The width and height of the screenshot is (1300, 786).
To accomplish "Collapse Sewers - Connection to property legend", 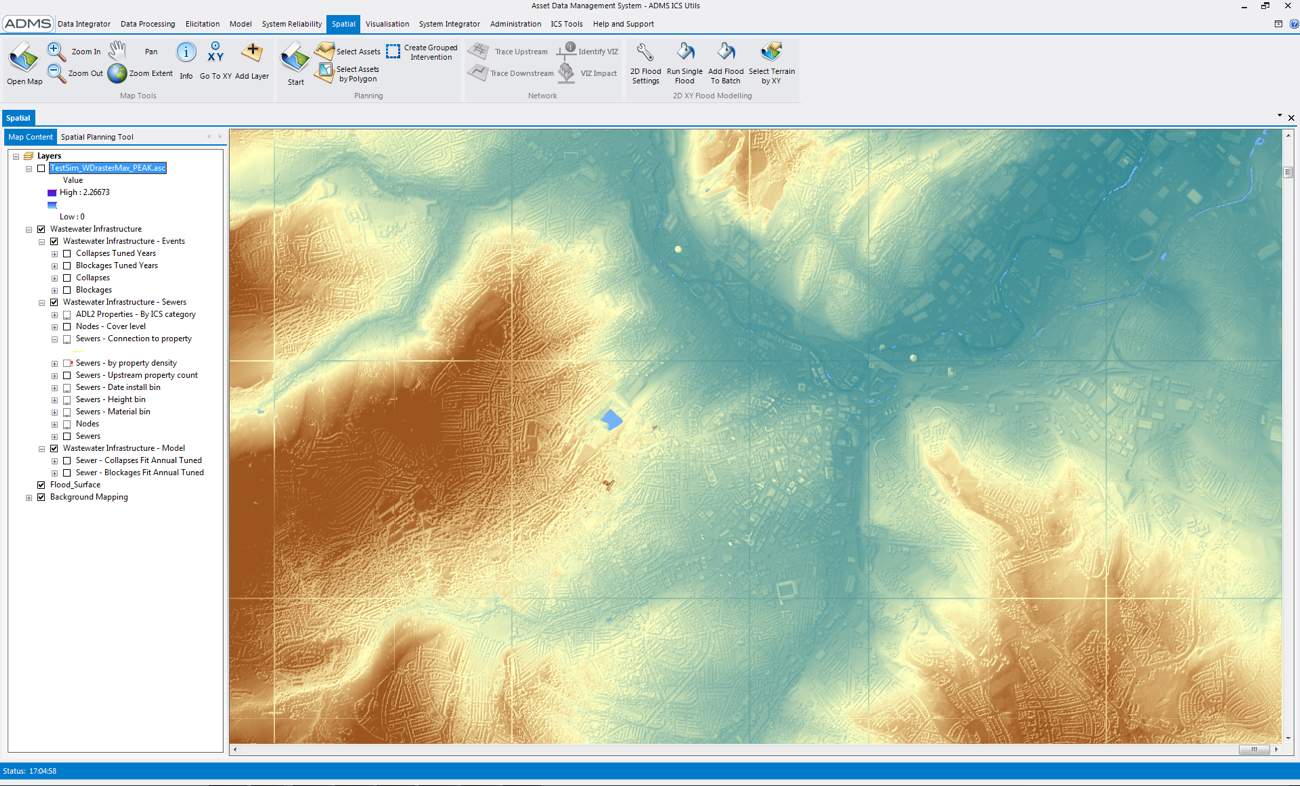I will (55, 339).
